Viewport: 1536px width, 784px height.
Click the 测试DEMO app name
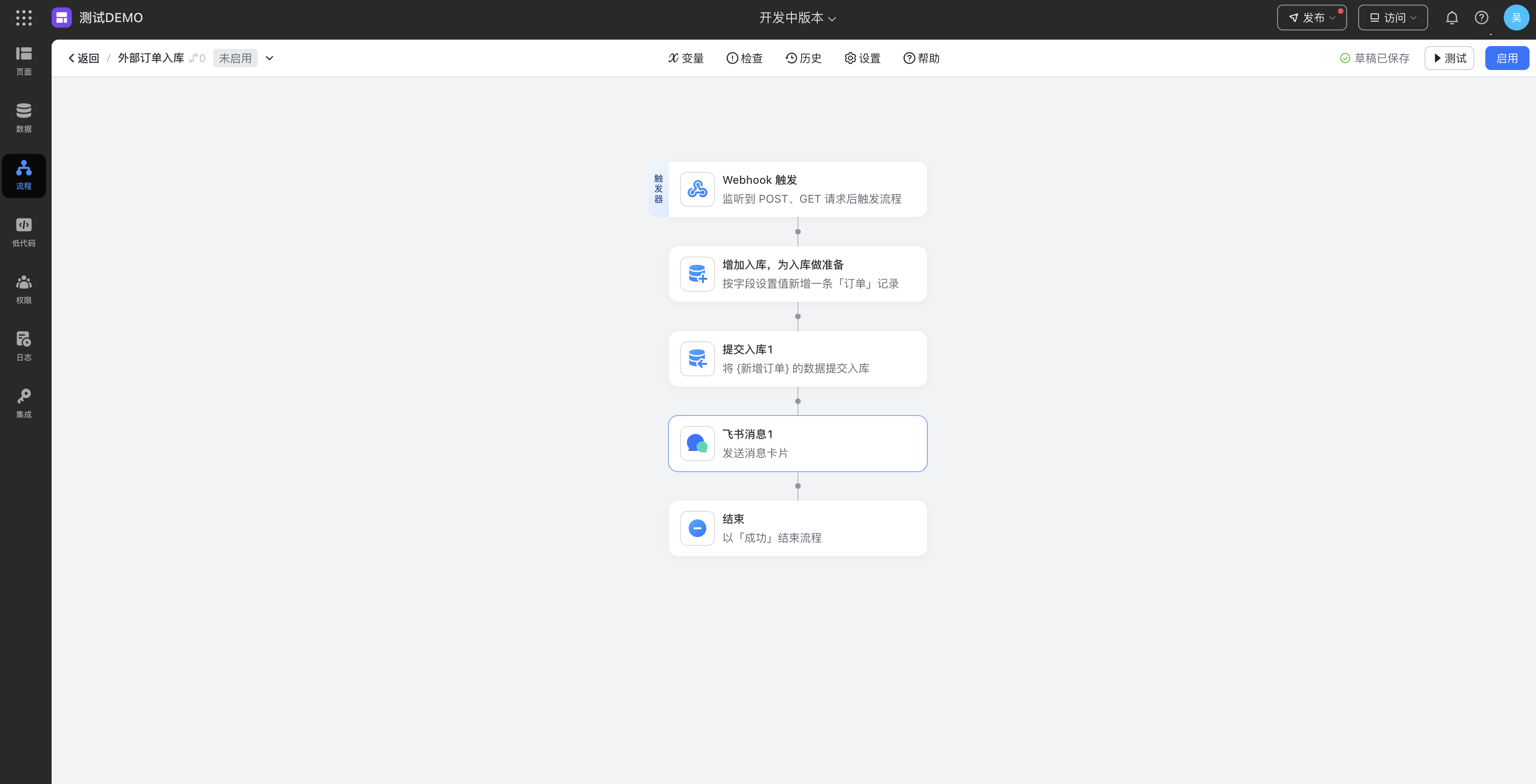tap(111, 18)
